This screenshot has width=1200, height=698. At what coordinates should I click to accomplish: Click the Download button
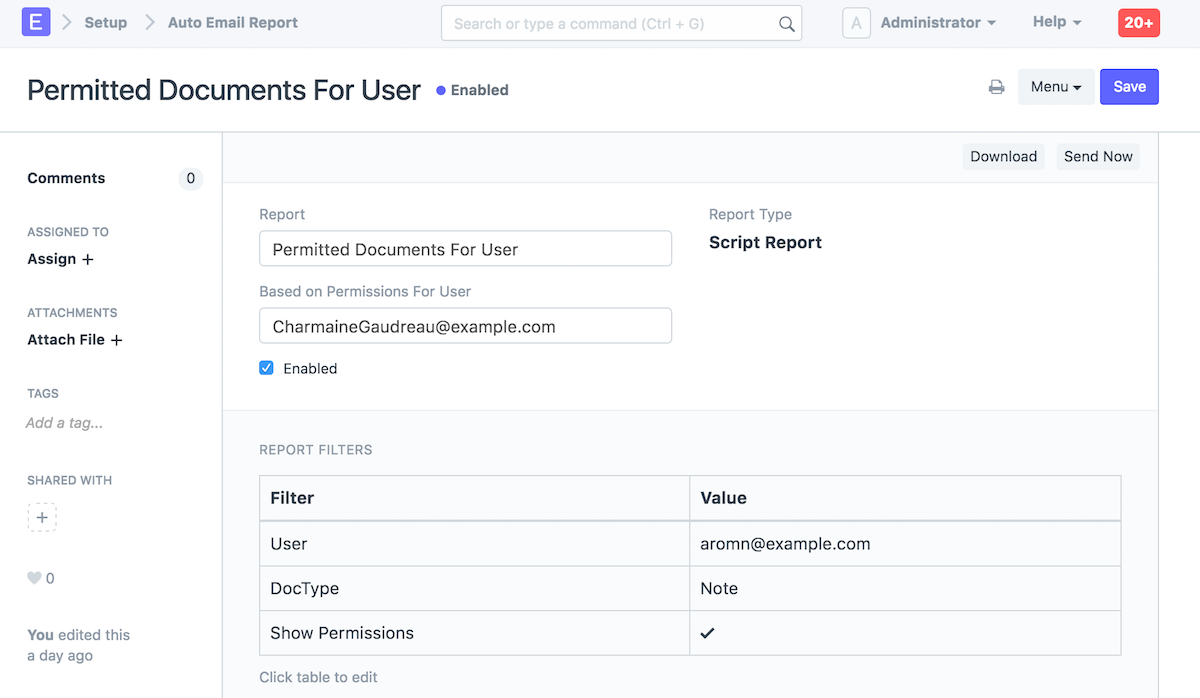pyautogui.click(x=1003, y=156)
